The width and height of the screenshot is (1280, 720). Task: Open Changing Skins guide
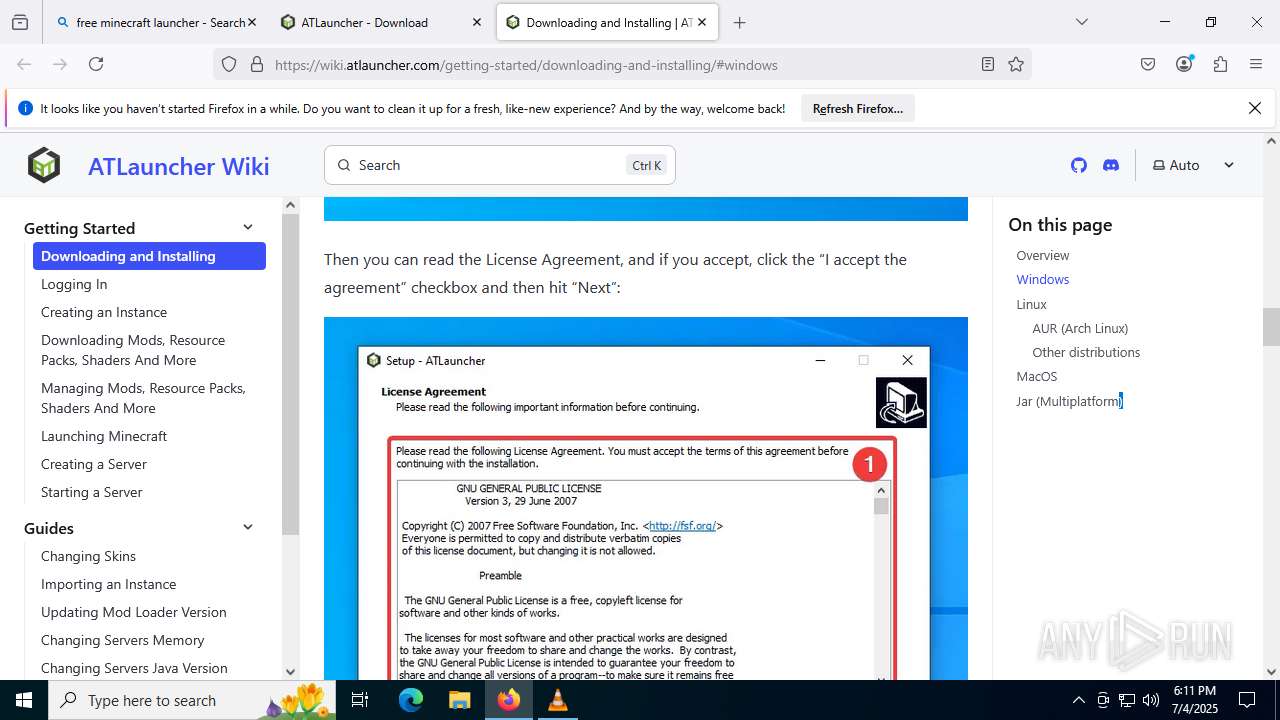[88, 556]
